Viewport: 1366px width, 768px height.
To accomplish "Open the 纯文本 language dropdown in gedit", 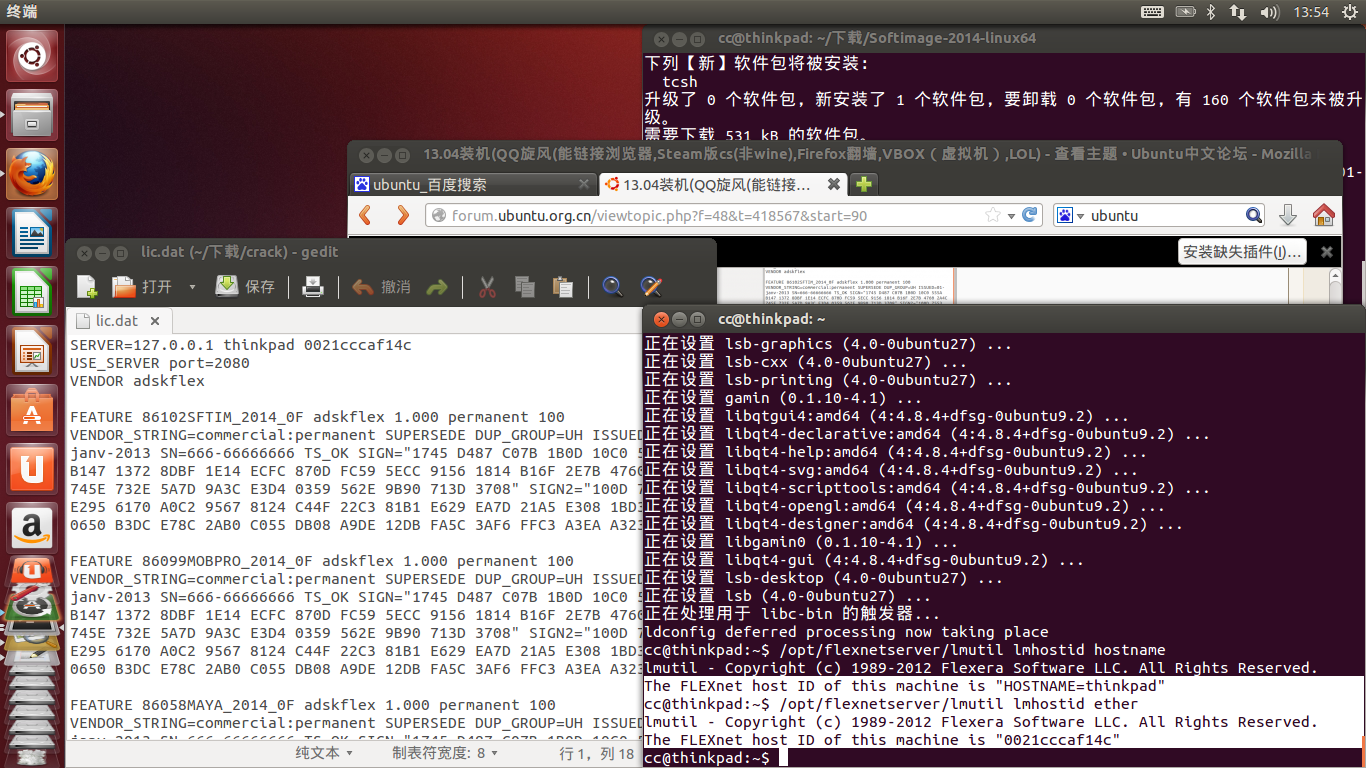I will tap(323, 753).
